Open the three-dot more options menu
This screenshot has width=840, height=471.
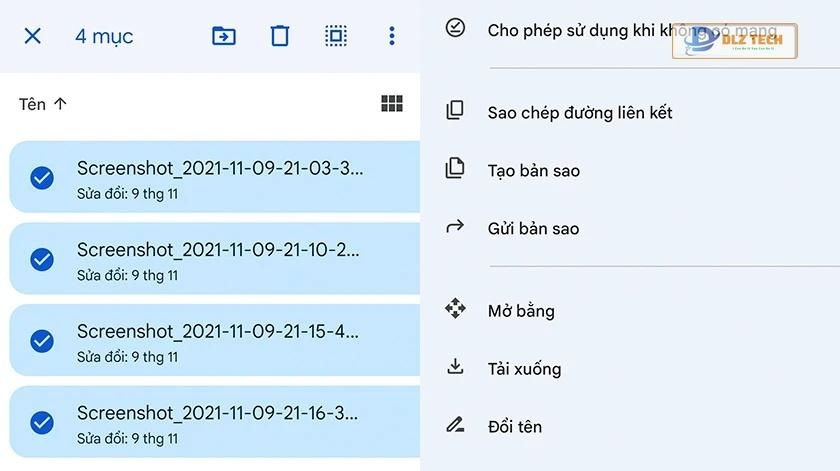coord(392,36)
